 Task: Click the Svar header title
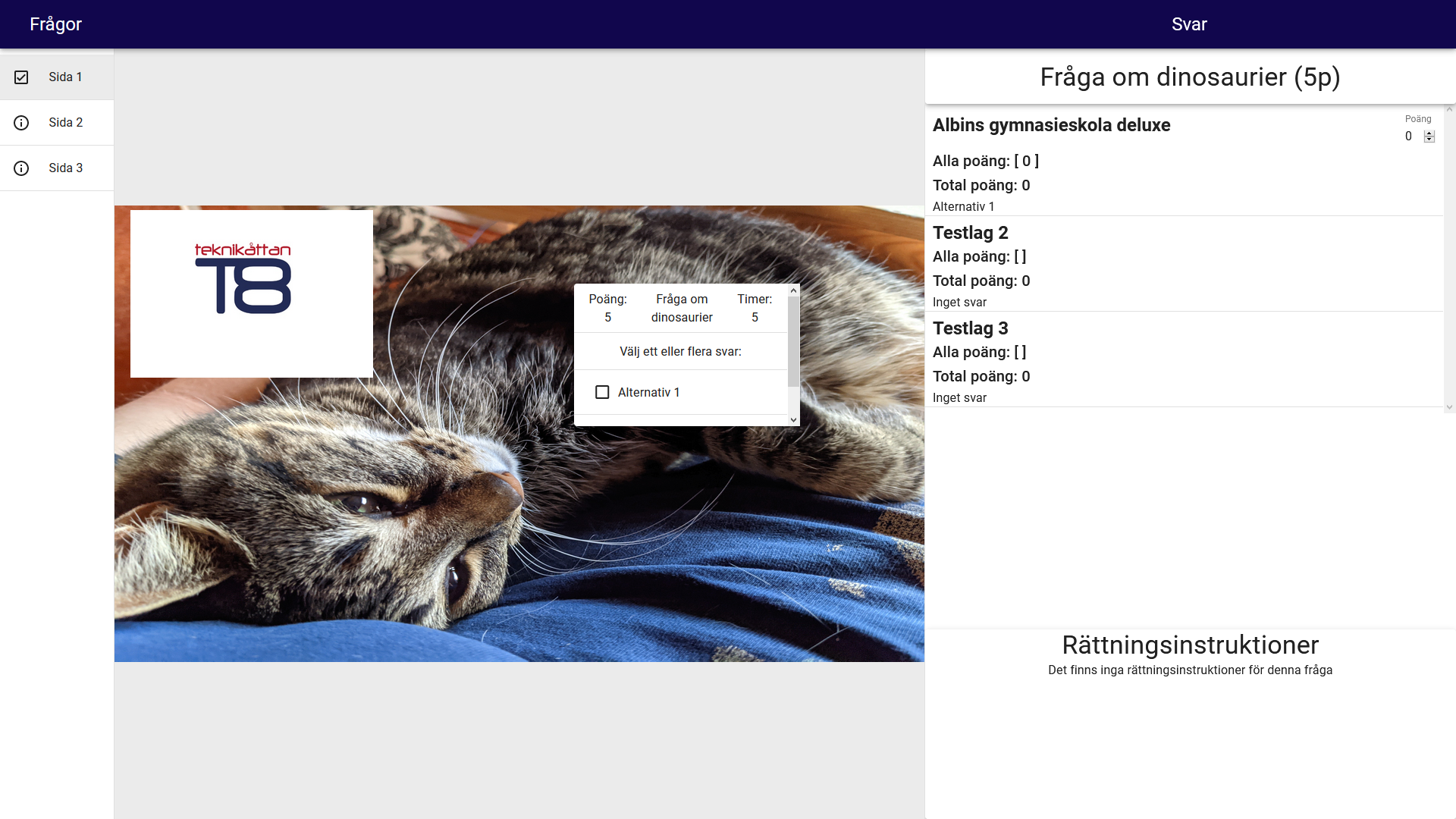coord(1189,24)
